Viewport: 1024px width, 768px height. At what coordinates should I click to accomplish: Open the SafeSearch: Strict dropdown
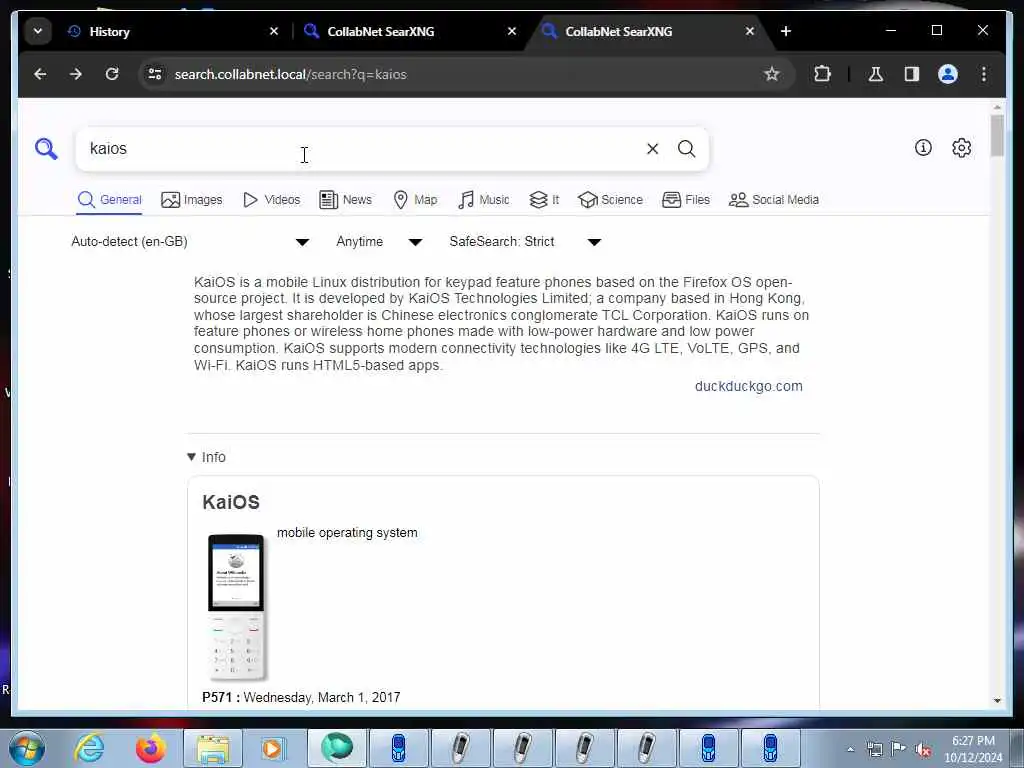[x=525, y=242]
